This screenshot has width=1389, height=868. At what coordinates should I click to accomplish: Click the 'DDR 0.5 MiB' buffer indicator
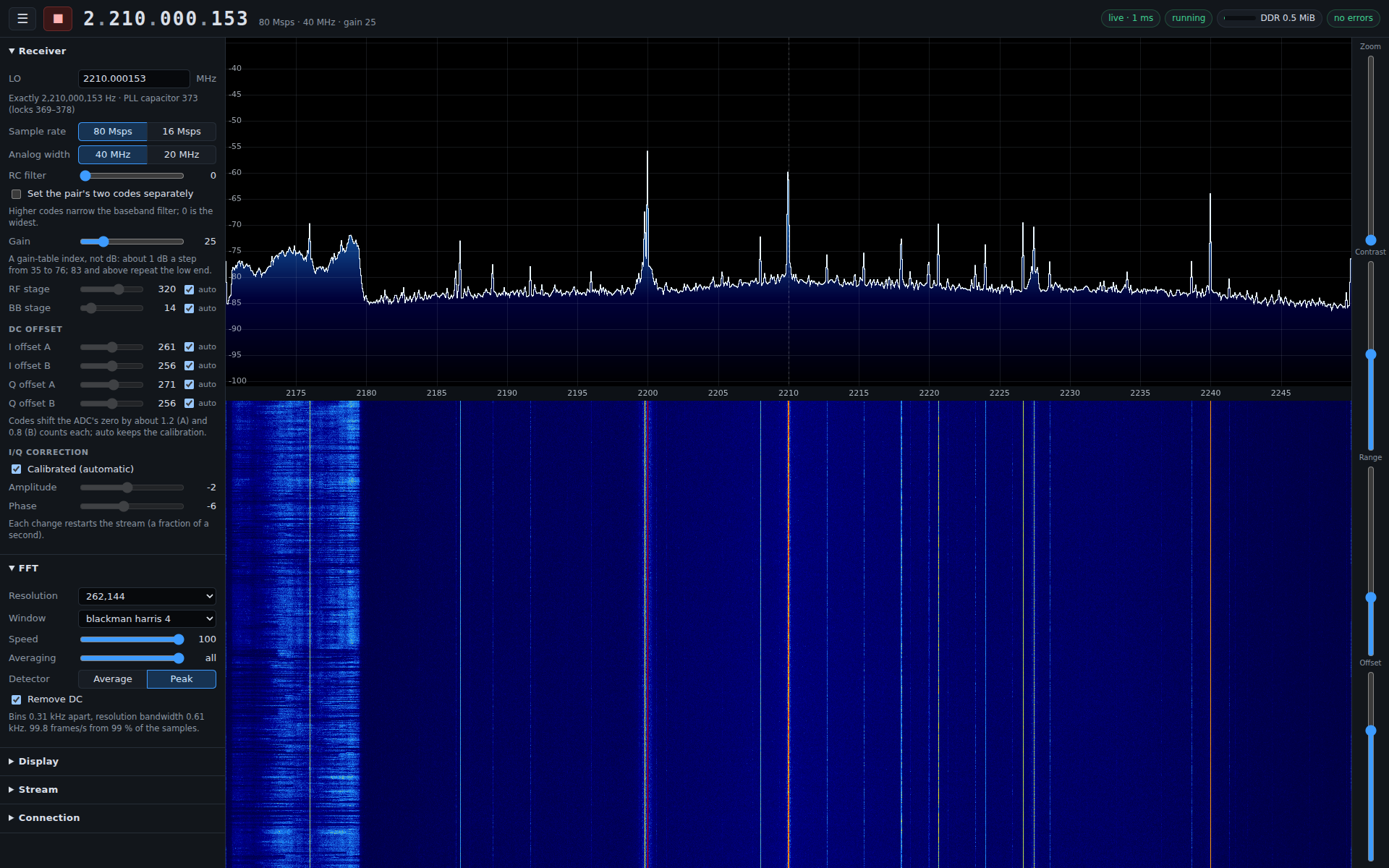[x=1270, y=18]
